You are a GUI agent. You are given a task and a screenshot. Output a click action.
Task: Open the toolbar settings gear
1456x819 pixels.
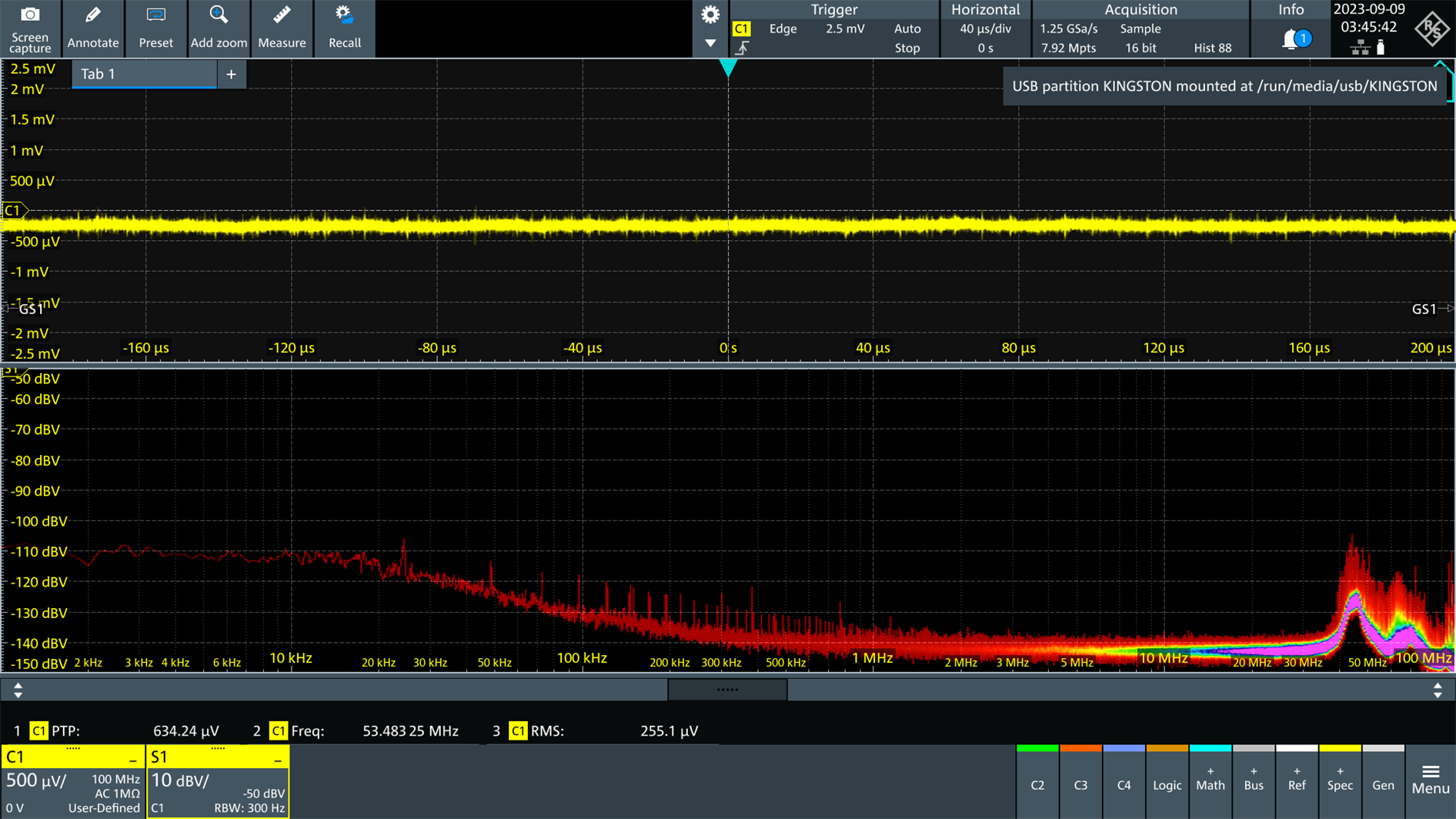pyautogui.click(x=710, y=15)
